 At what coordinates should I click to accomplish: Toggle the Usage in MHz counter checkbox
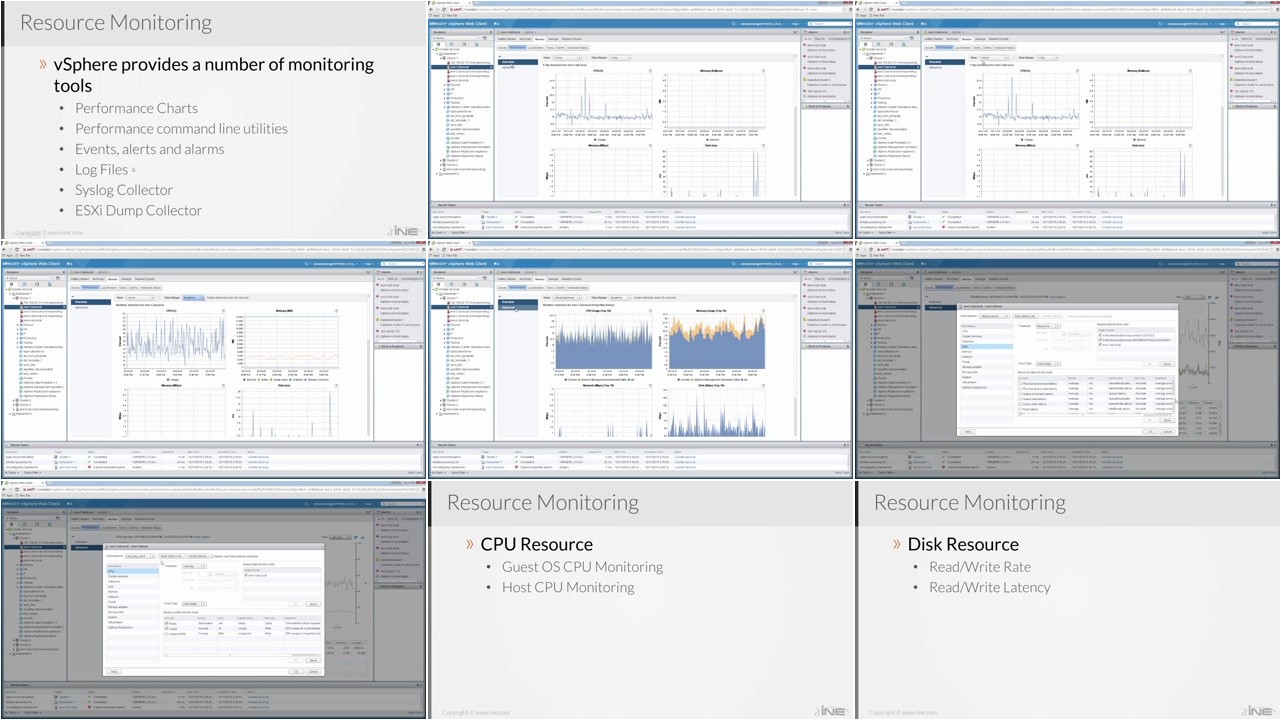point(166,634)
